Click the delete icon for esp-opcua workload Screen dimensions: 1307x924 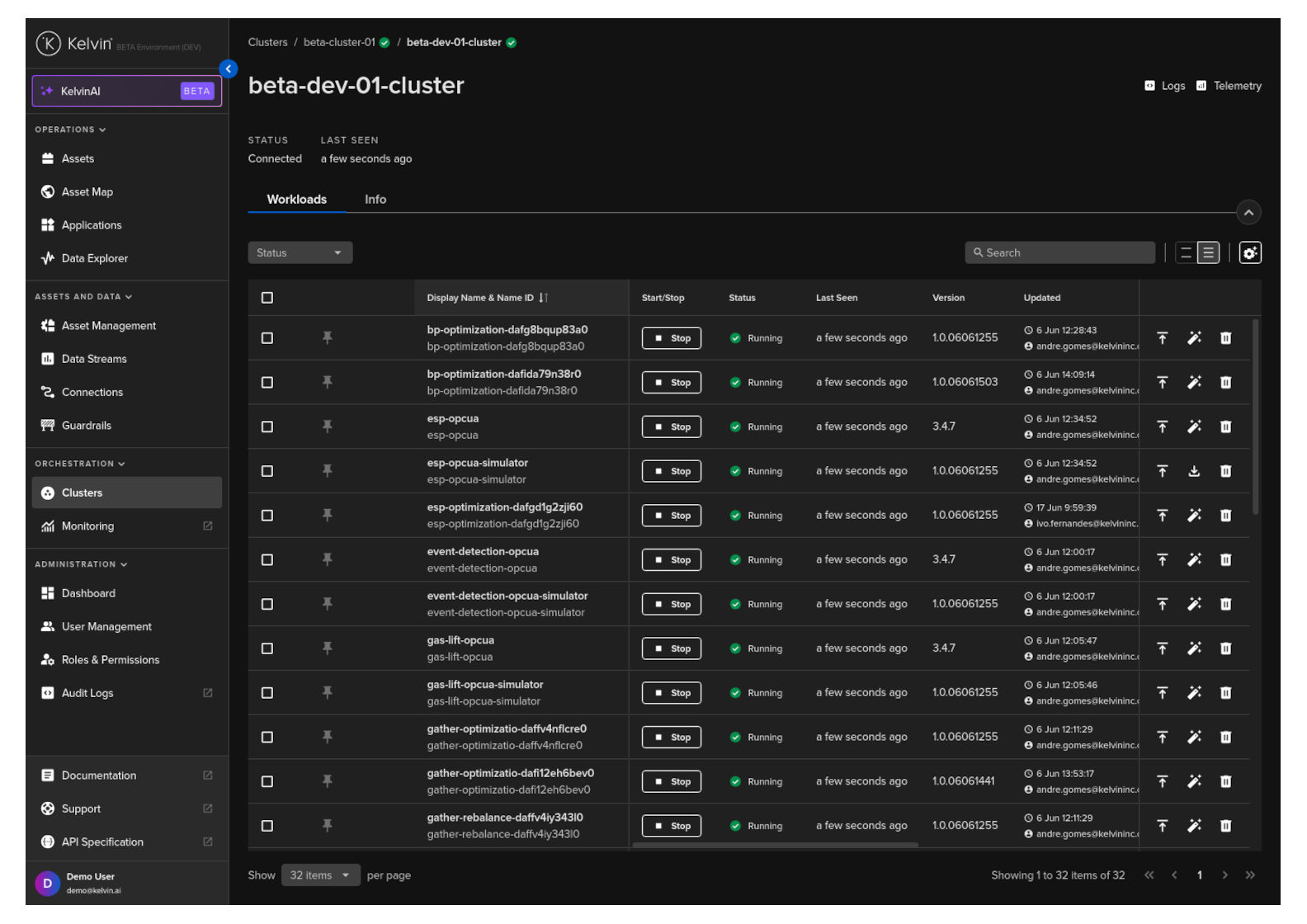1225,427
